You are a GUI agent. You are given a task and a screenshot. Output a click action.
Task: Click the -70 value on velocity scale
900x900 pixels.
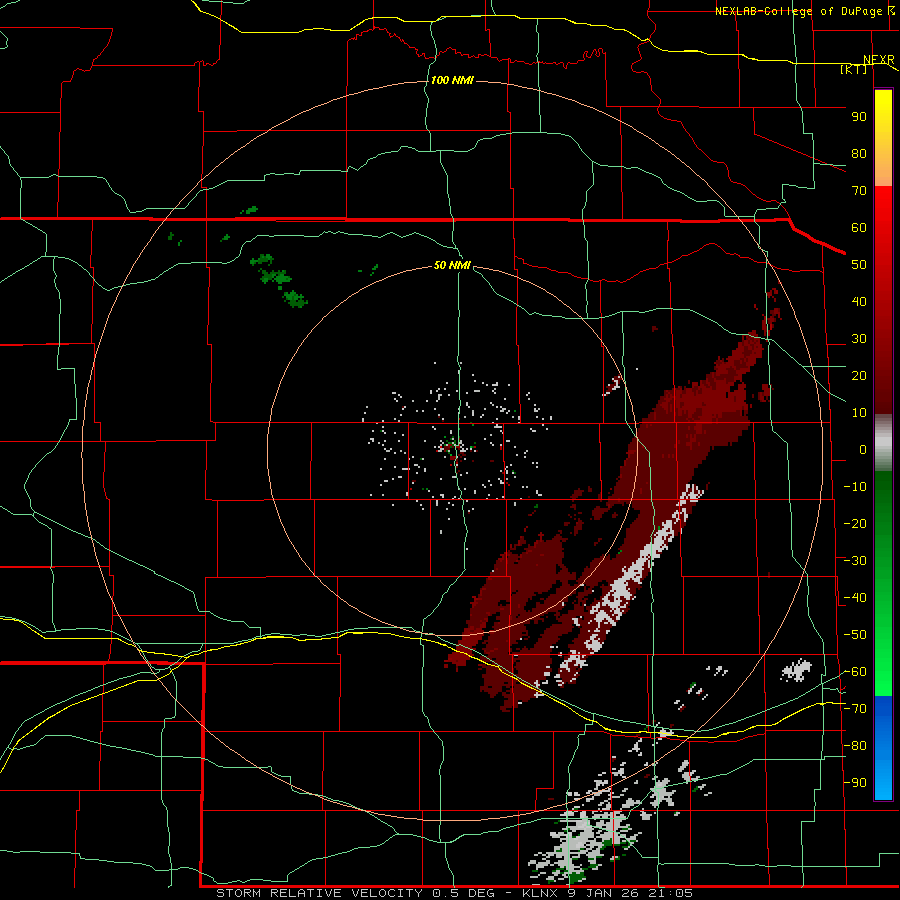click(x=855, y=709)
